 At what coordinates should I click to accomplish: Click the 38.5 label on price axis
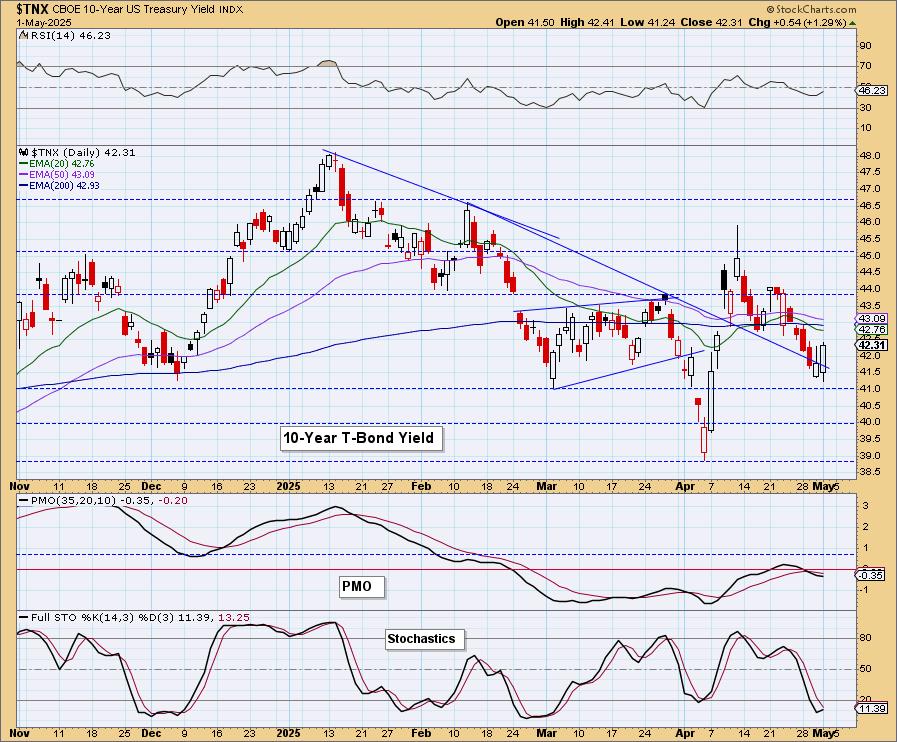tap(872, 472)
